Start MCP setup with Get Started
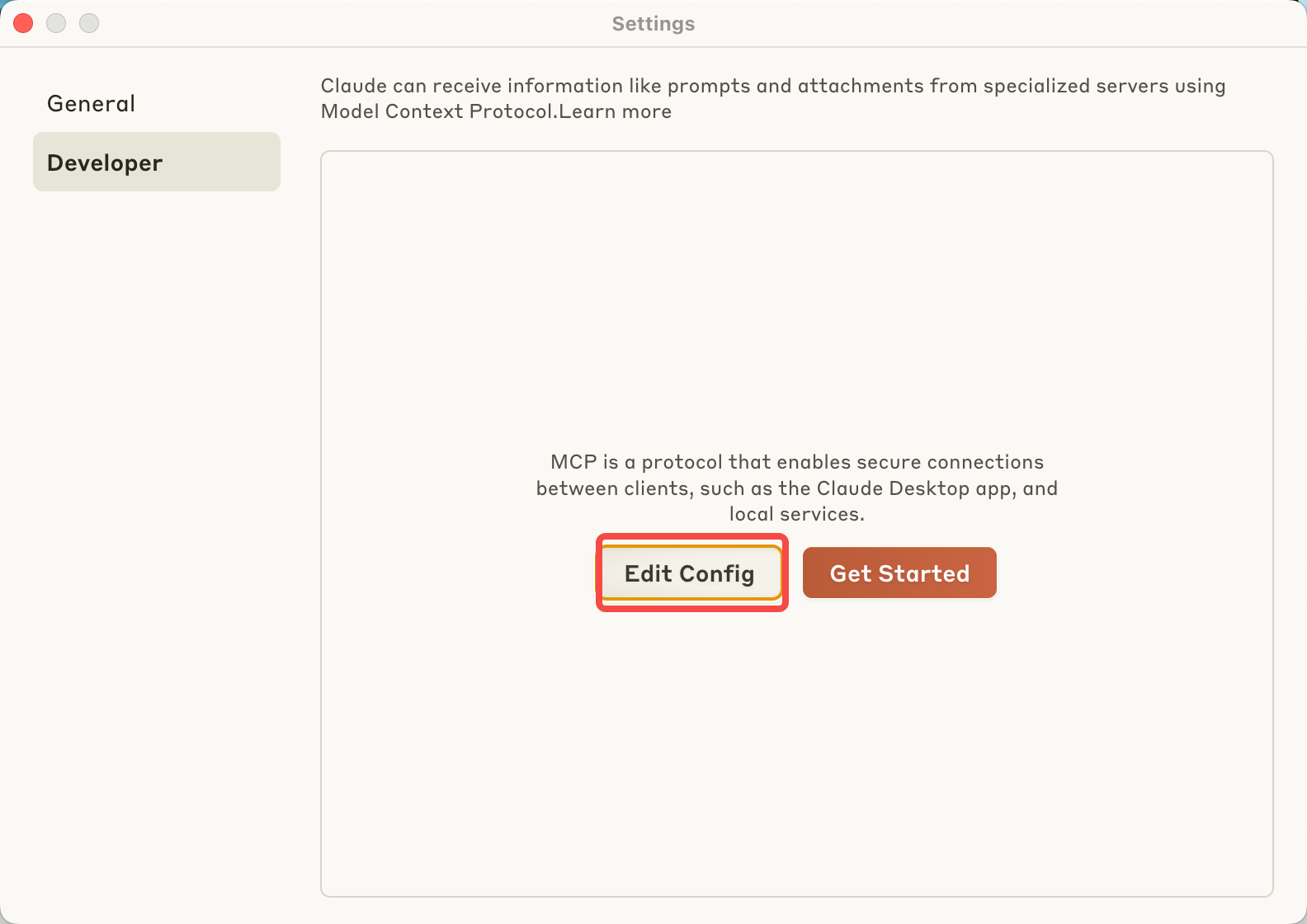Screen dimensions: 1307x924 [x=899, y=573]
